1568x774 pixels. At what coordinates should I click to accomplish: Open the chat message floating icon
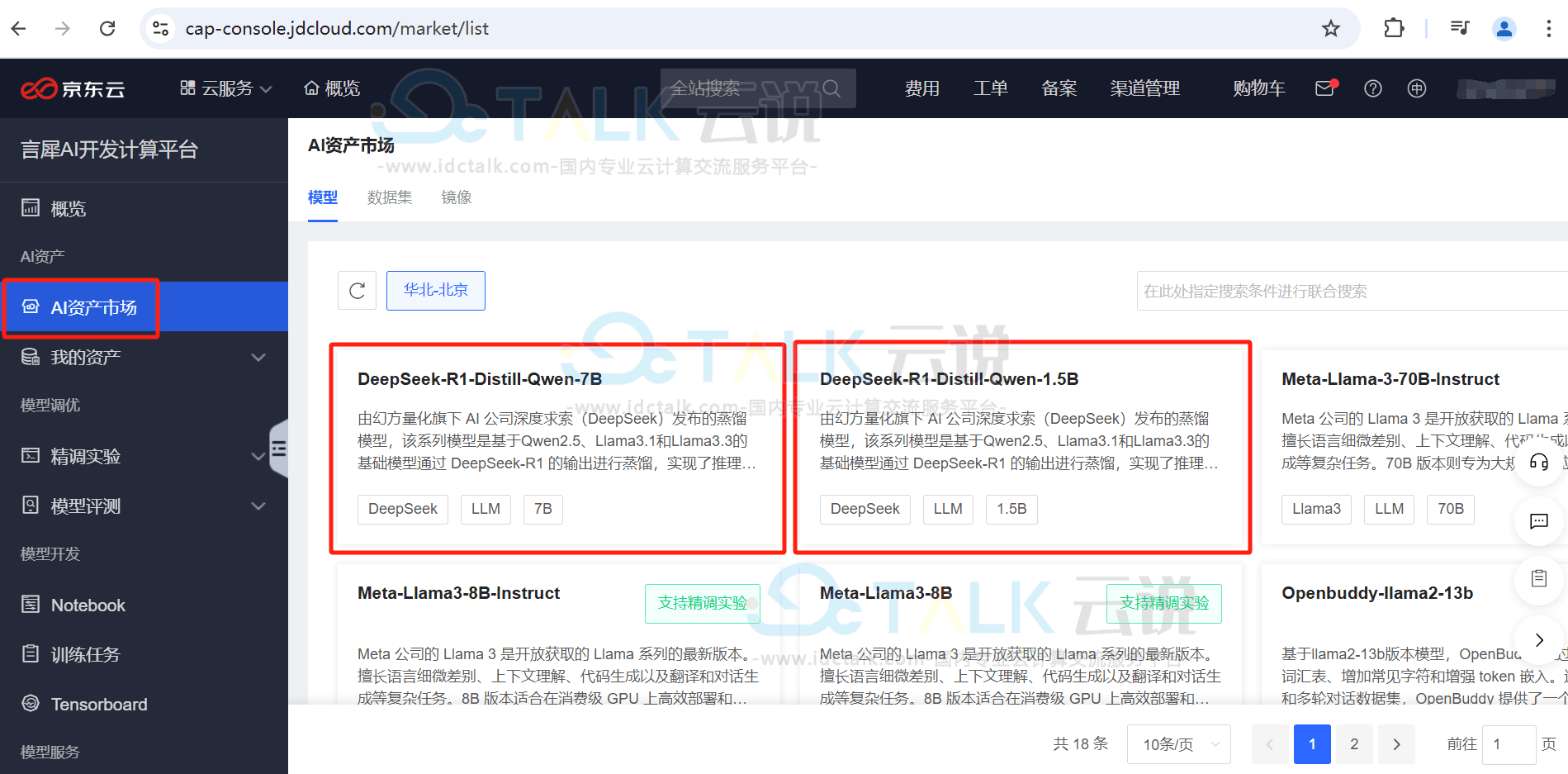1539,521
